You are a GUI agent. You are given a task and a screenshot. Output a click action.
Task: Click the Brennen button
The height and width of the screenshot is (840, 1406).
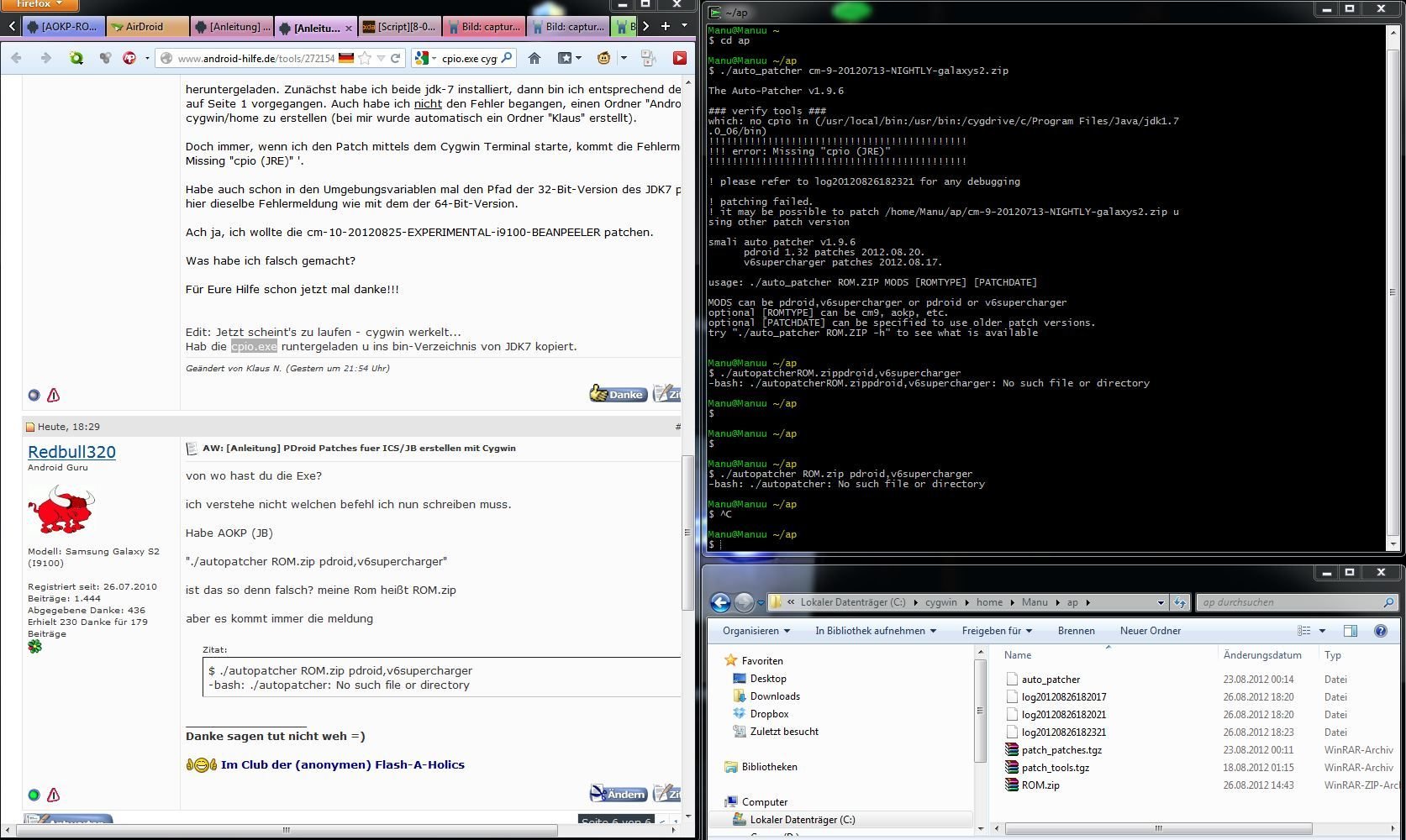pyautogui.click(x=1077, y=631)
